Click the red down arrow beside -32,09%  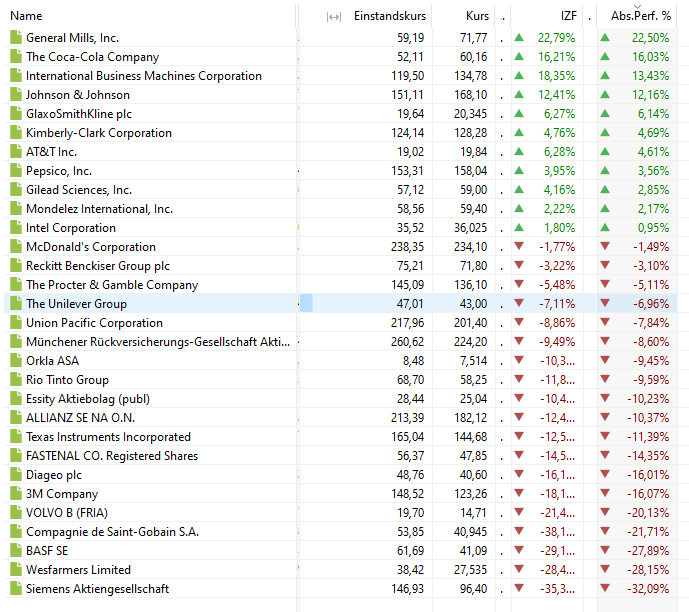coord(605,588)
